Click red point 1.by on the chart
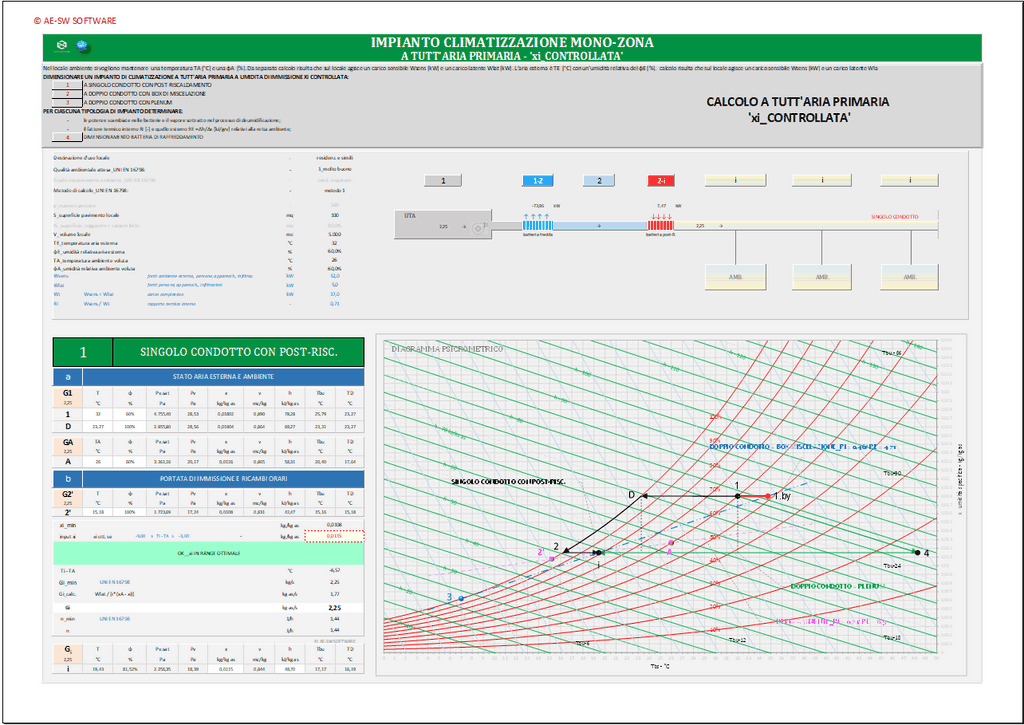 point(767,496)
